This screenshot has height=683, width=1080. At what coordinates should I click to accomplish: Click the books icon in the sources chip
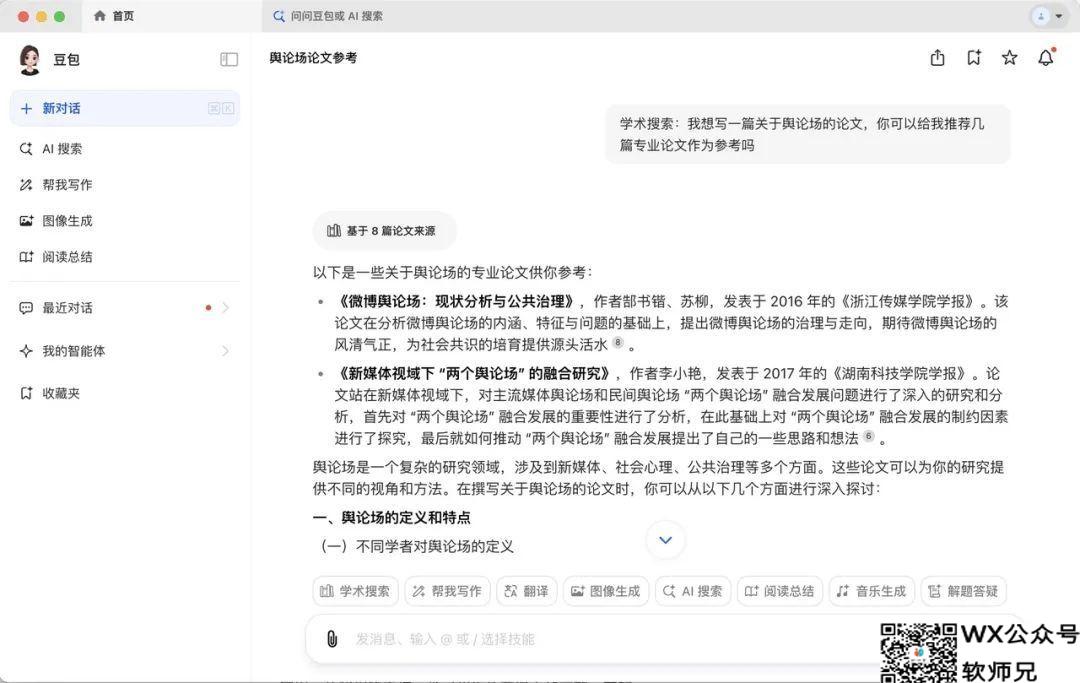pos(334,231)
